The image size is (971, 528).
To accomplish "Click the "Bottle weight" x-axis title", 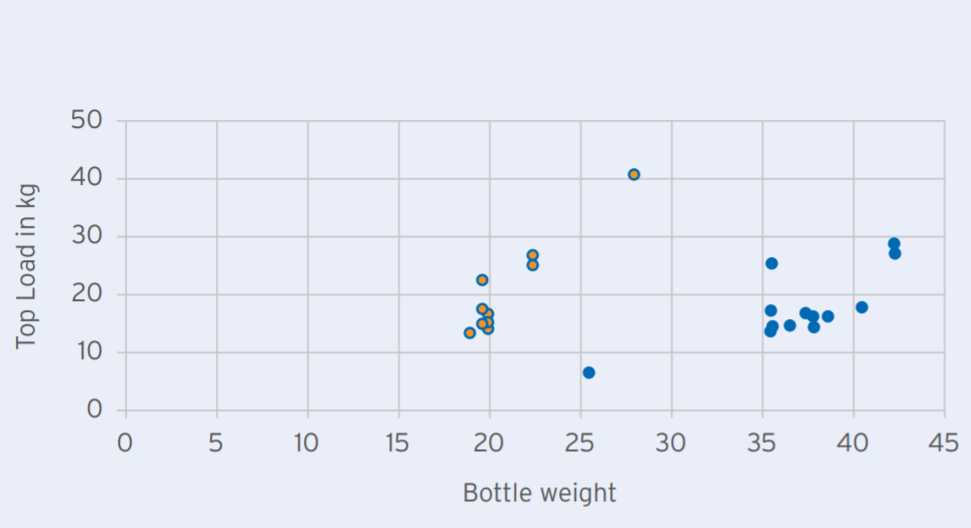I will [539, 493].
